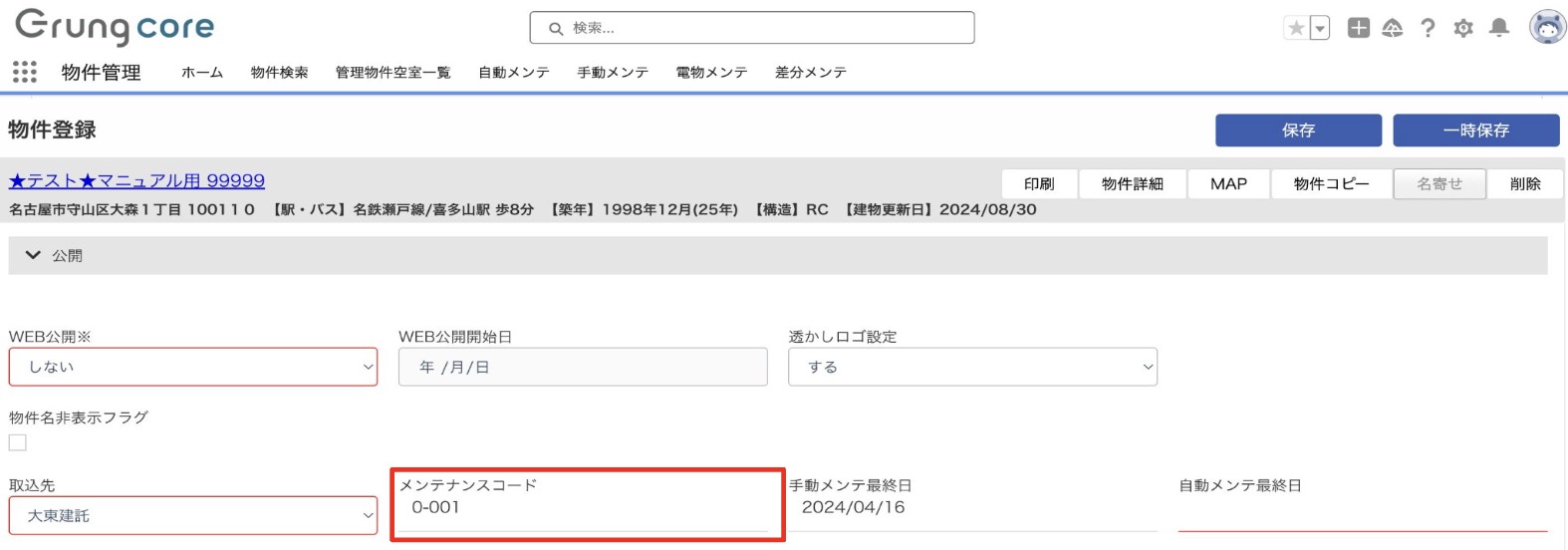Go to the 物件検索 tab

(x=279, y=73)
